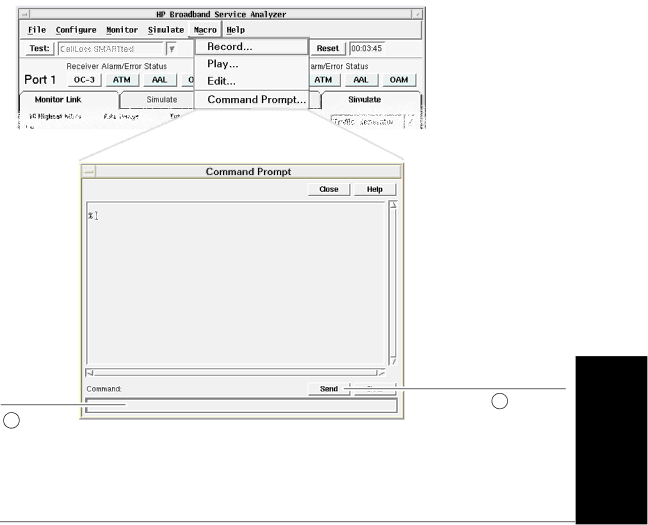Viewport: 648px width, 525px height.
Task: Click the transmitter ATM status button
Action: (323, 80)
